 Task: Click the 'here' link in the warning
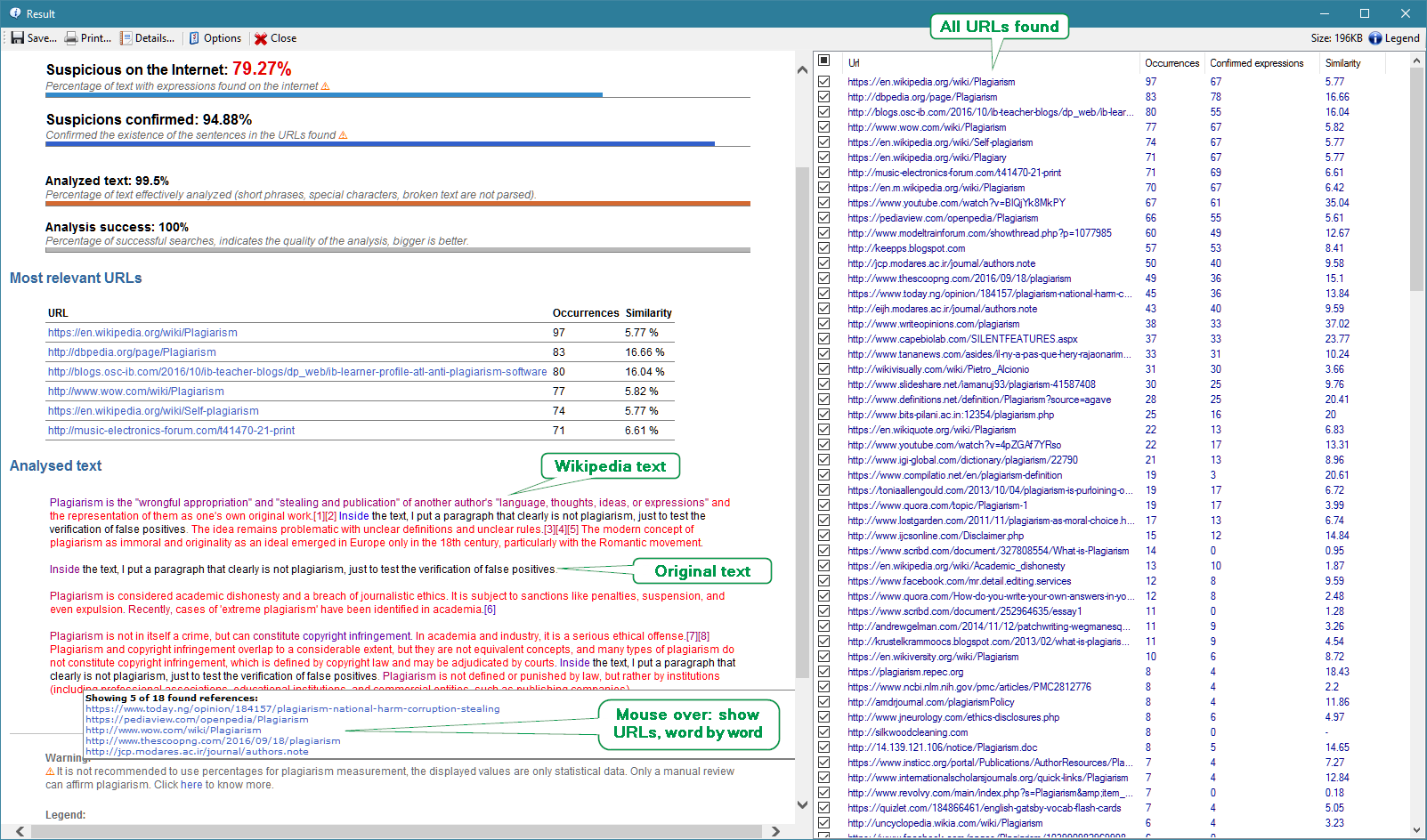point(191,785)
